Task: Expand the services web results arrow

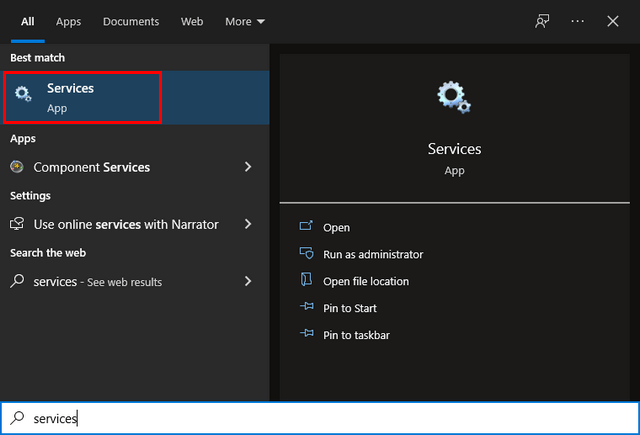Action: click(x=248, y=281)
